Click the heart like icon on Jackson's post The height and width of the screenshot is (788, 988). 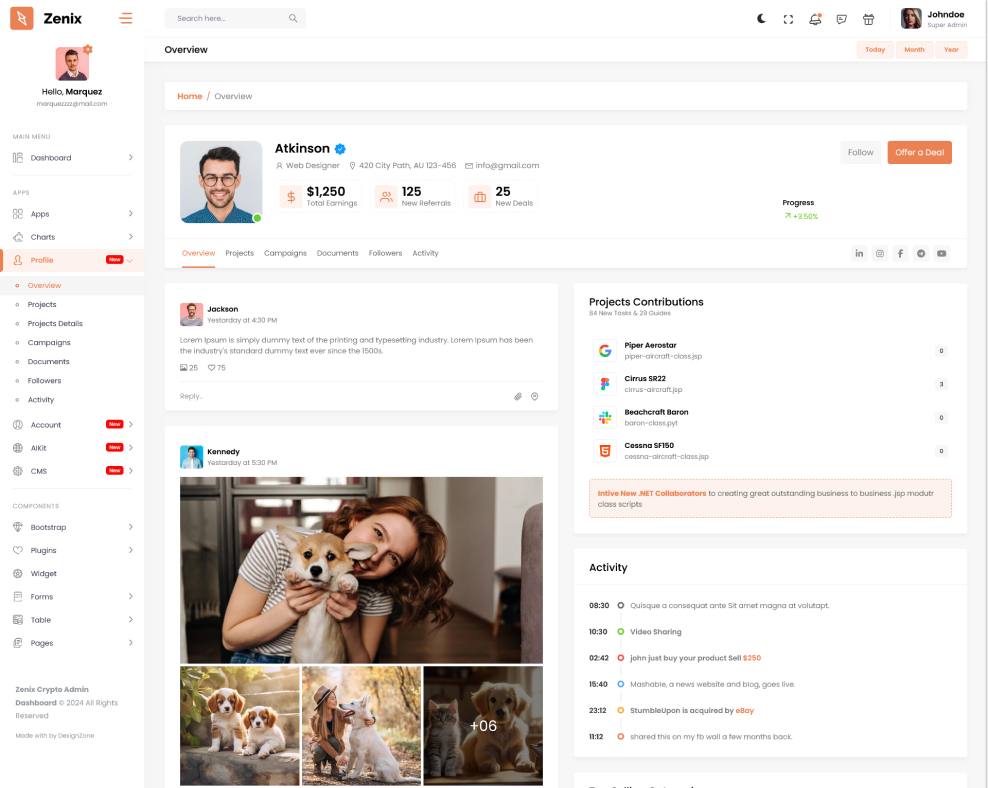(212, 368)
